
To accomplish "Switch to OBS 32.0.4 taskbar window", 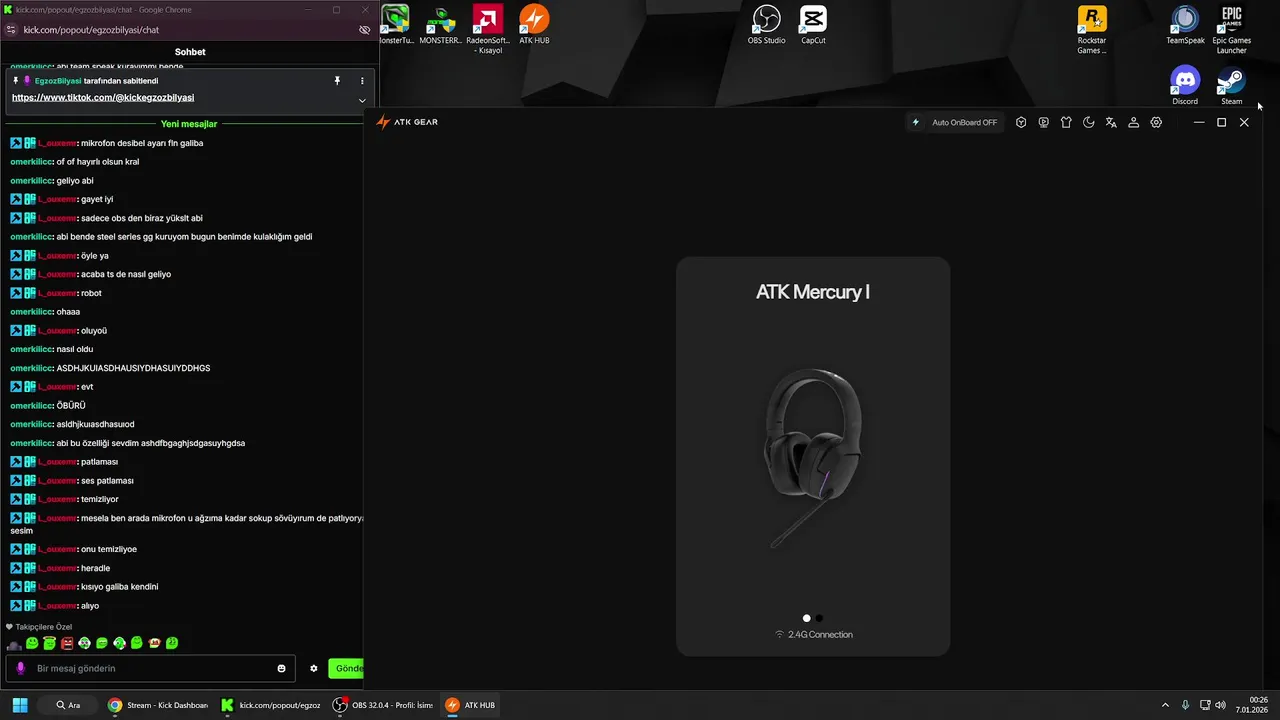I will point(385,705).
